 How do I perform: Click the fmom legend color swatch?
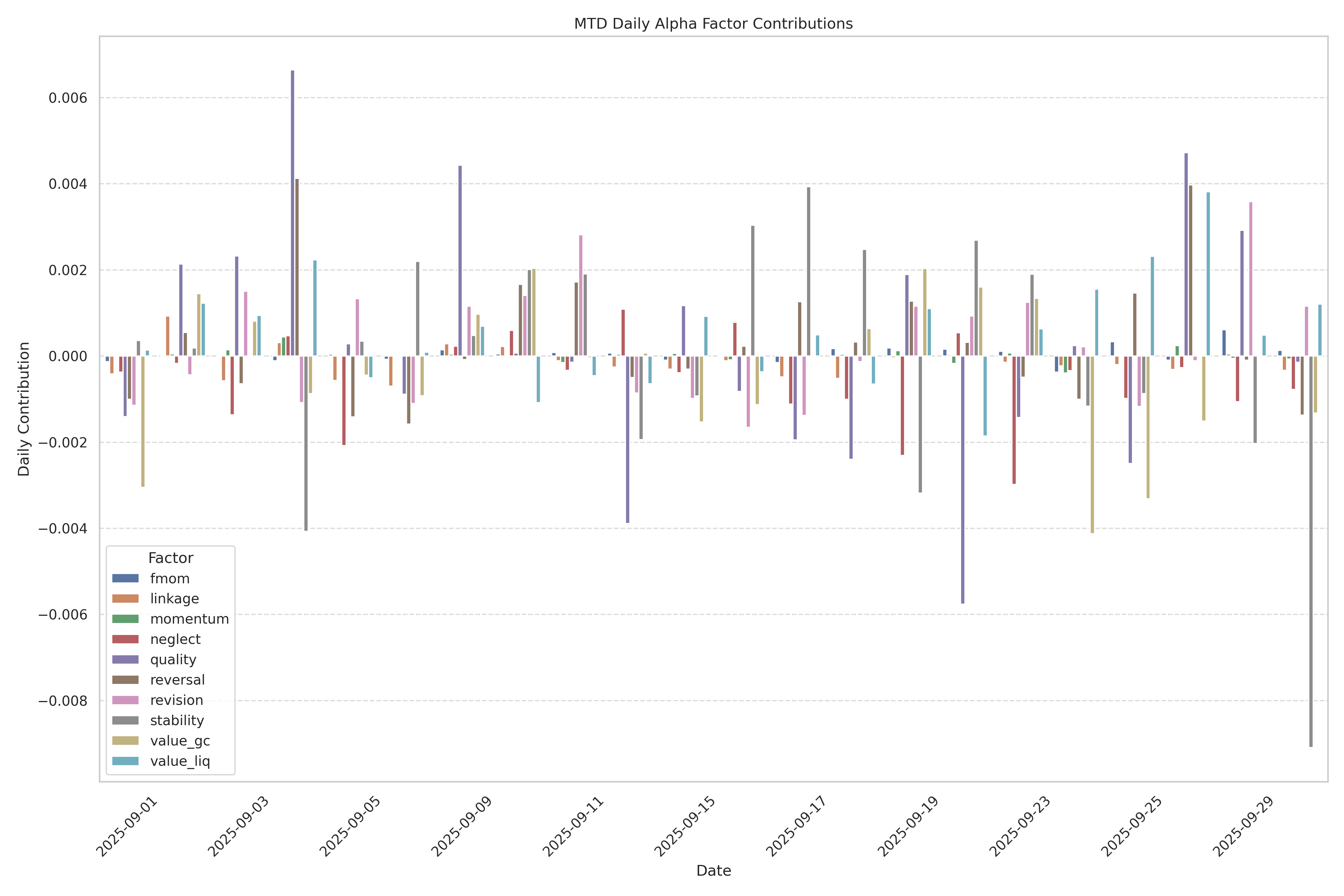click(x=125, y=578)
